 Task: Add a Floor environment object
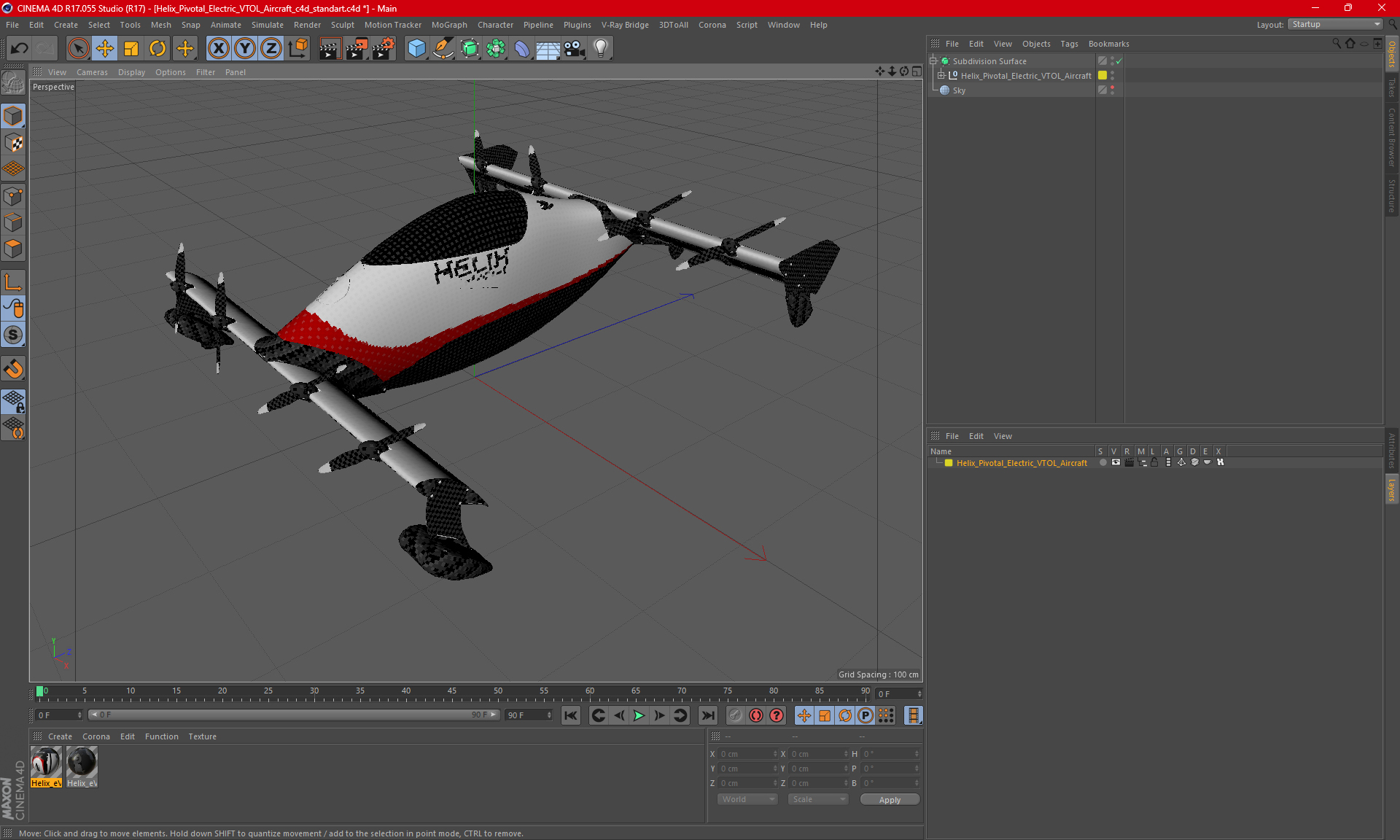pyautogui.click(x=548, y=49)
